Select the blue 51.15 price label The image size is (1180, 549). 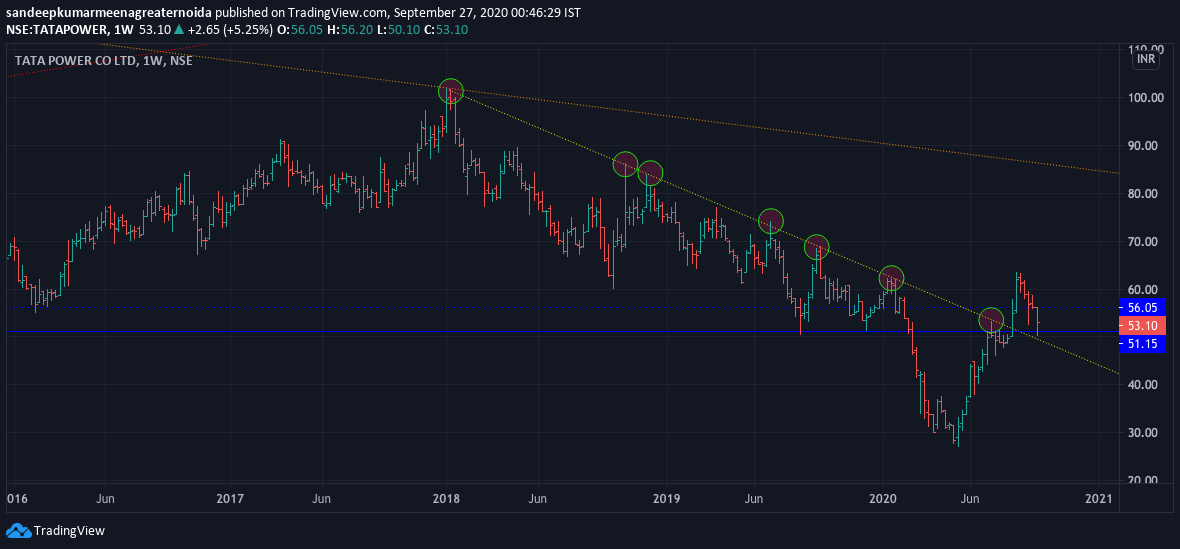pyautogui.click(x=1142, y=344)
